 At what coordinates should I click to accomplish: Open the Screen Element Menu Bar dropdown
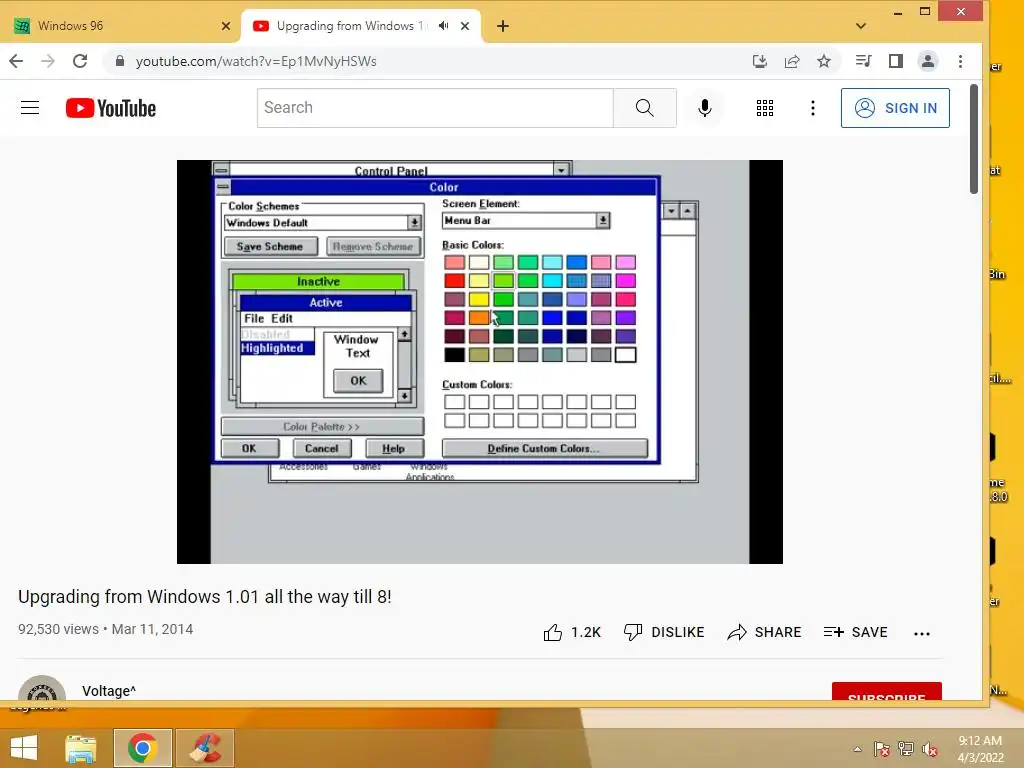[x=603, y=221]
